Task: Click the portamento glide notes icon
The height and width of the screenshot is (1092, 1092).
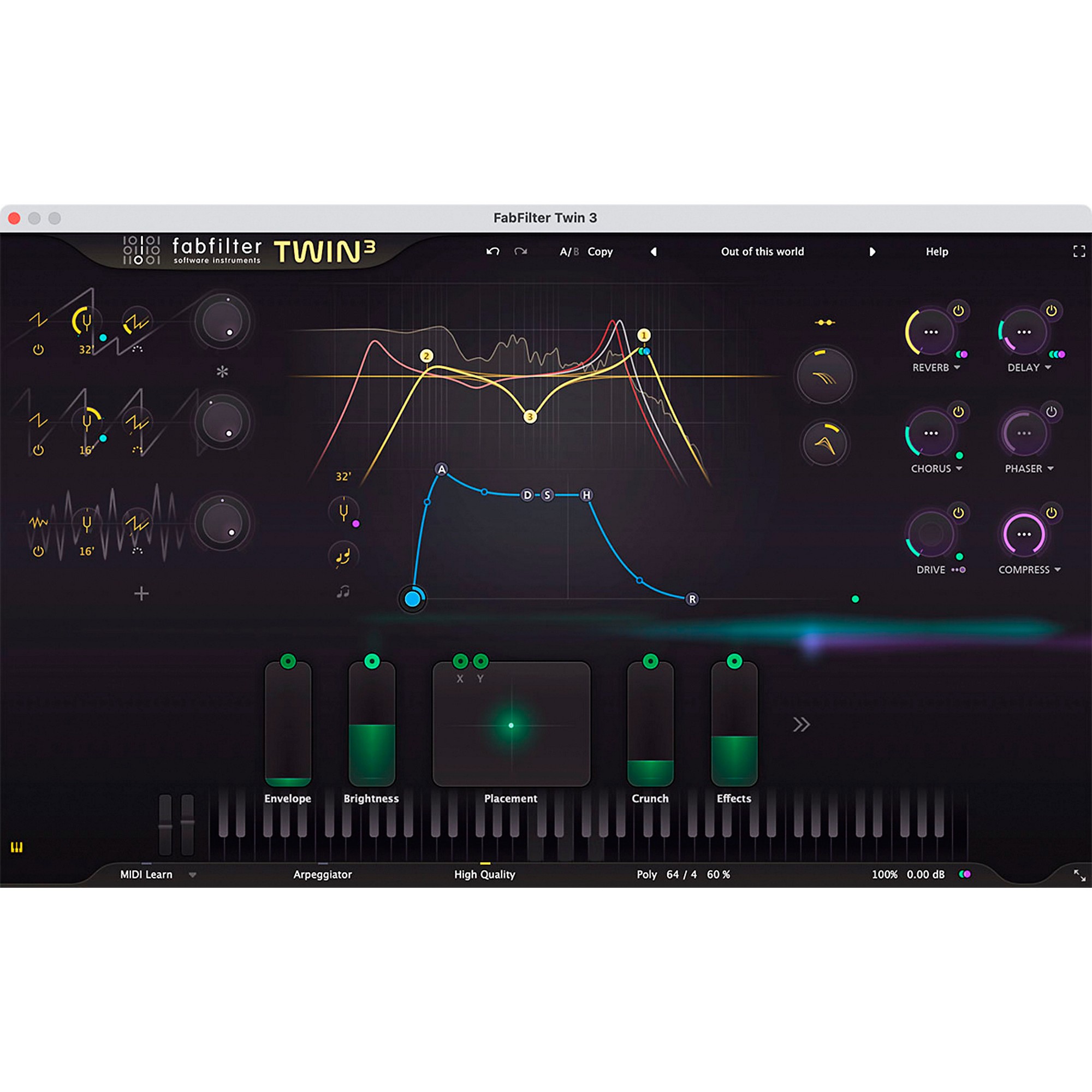Action: tap(342, 557)
